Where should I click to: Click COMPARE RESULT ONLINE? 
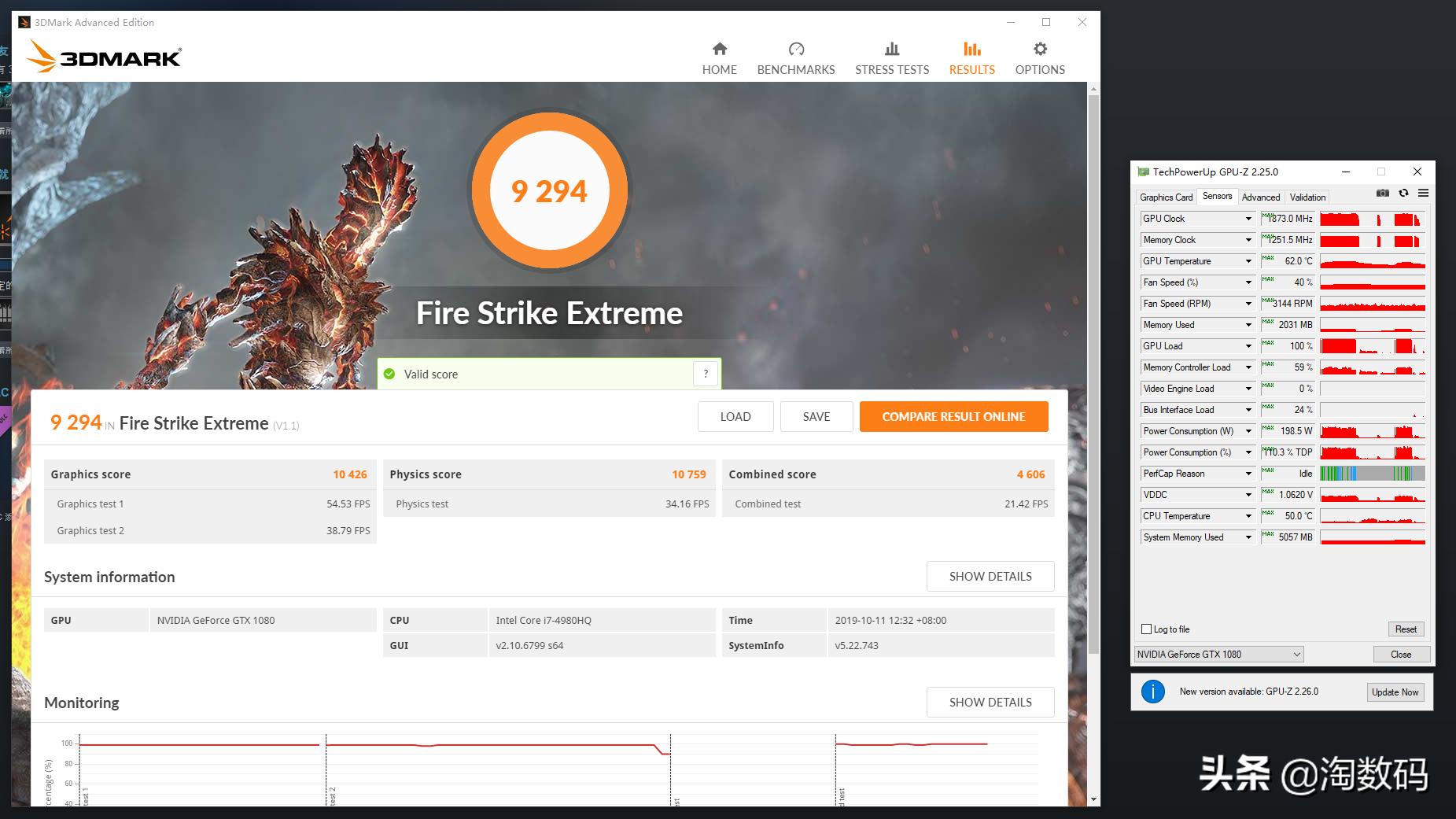click(953, 416)
